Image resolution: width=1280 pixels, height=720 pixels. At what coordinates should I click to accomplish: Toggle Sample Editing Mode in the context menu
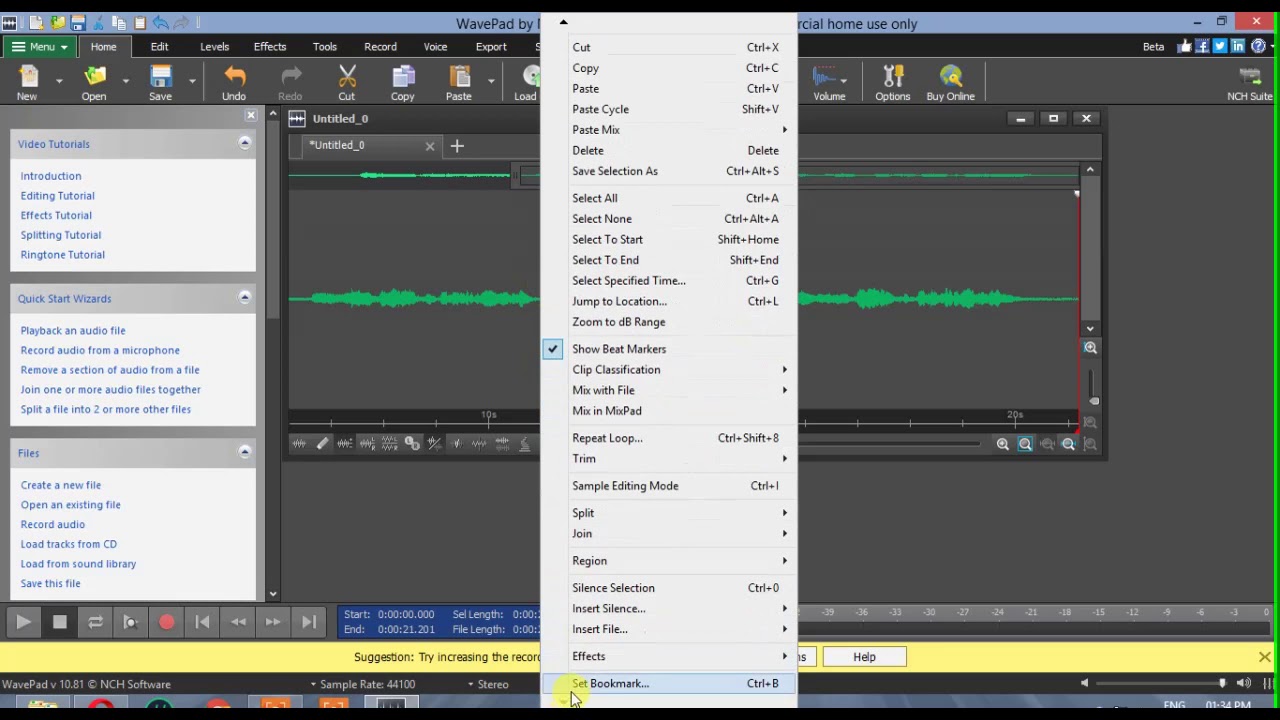[670, 486]
